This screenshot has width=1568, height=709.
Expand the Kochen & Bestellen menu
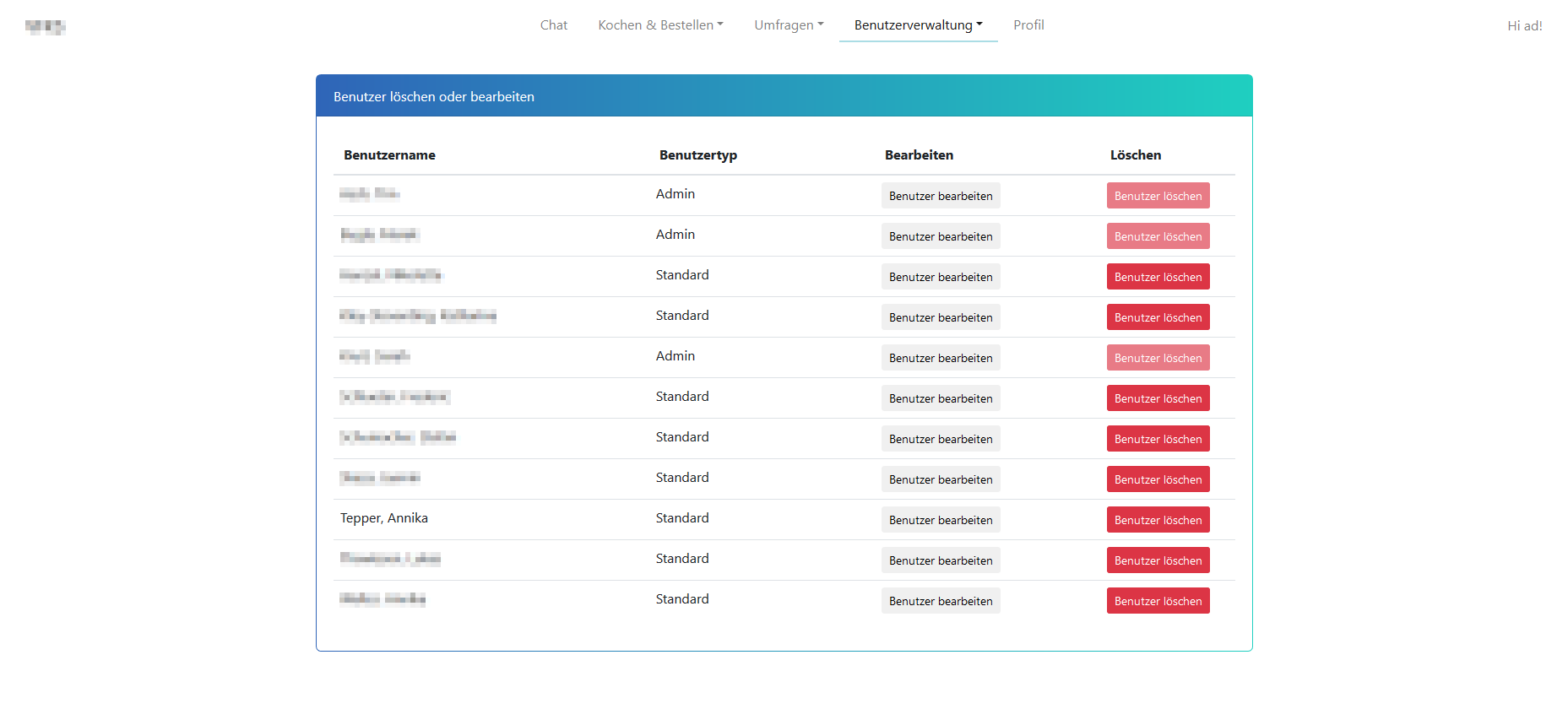[660, 25]
